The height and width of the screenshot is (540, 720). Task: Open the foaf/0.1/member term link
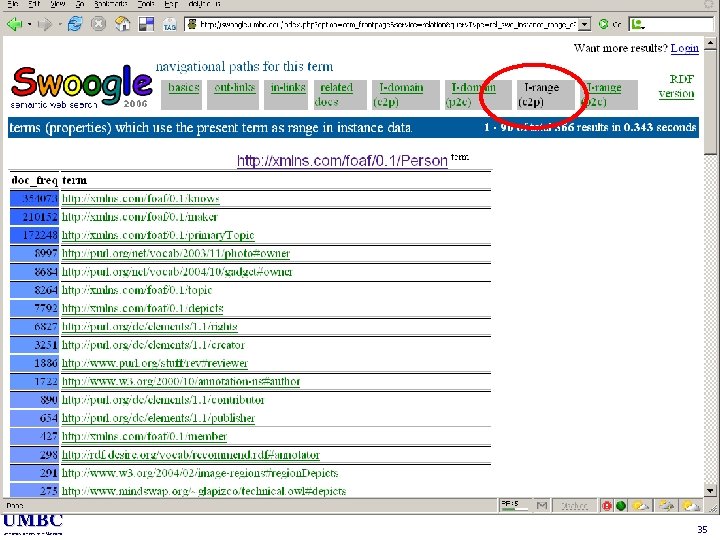coord(144,436)
